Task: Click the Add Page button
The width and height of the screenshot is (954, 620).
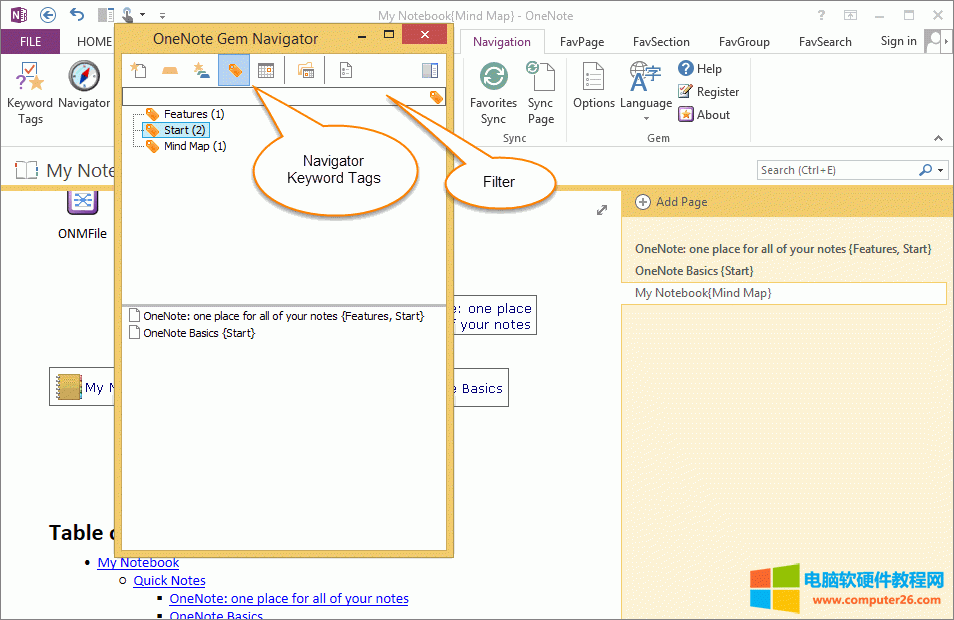Action: [x=672, y=202]
